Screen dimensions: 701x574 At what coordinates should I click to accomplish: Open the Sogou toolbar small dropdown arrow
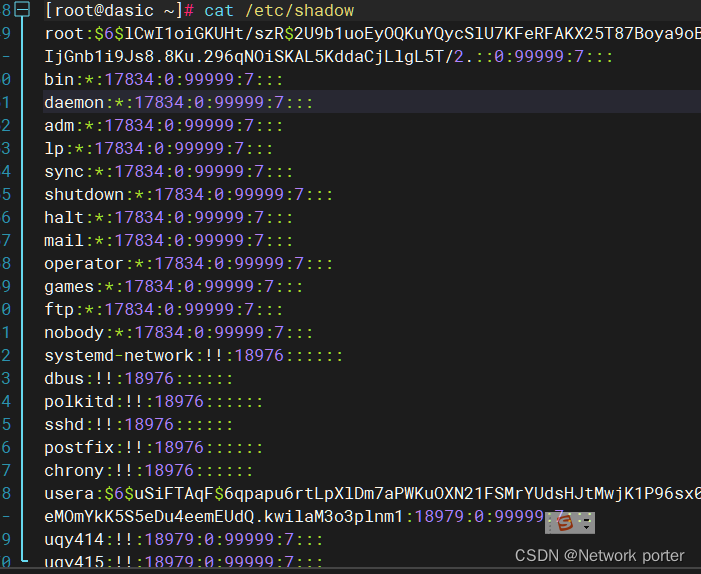[x=586, y=527]
